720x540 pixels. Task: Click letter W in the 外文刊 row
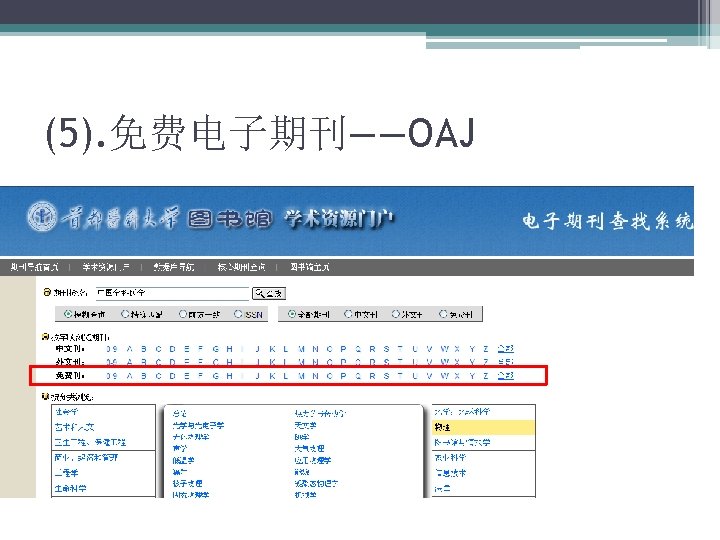point(444,362)
